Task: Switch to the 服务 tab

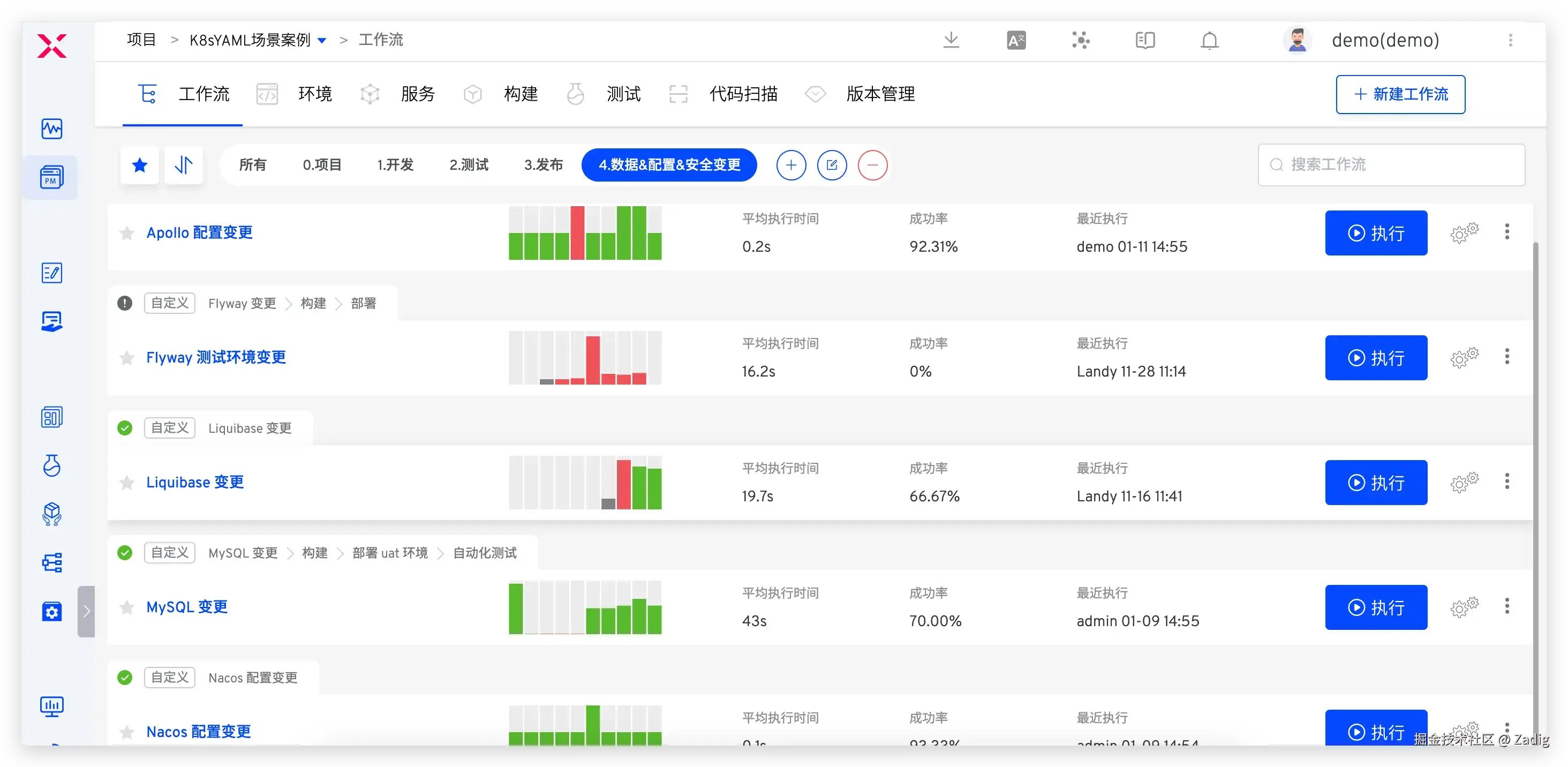Action: coord(397,94)
